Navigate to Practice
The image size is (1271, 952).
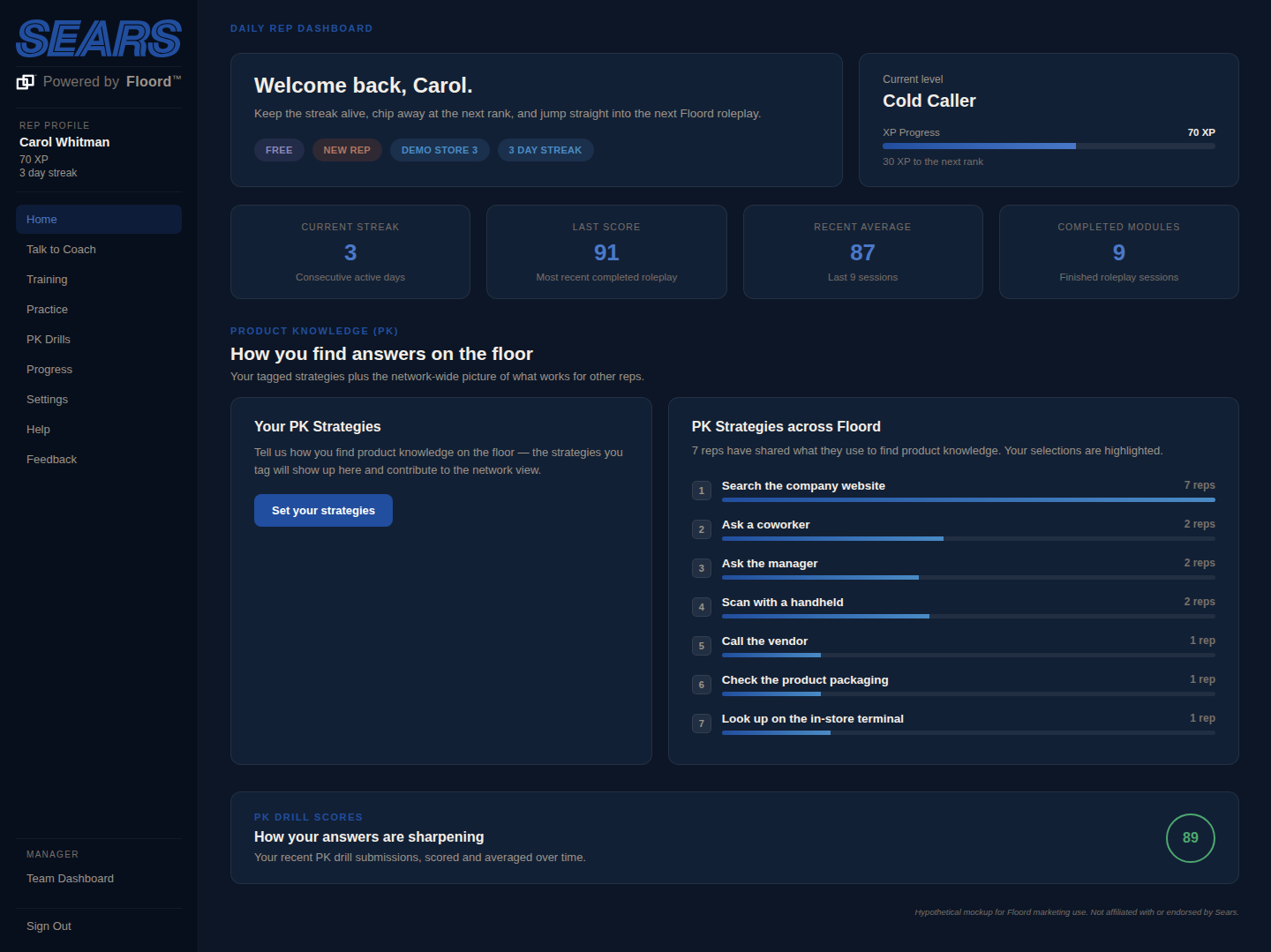(x=99, y=310)
